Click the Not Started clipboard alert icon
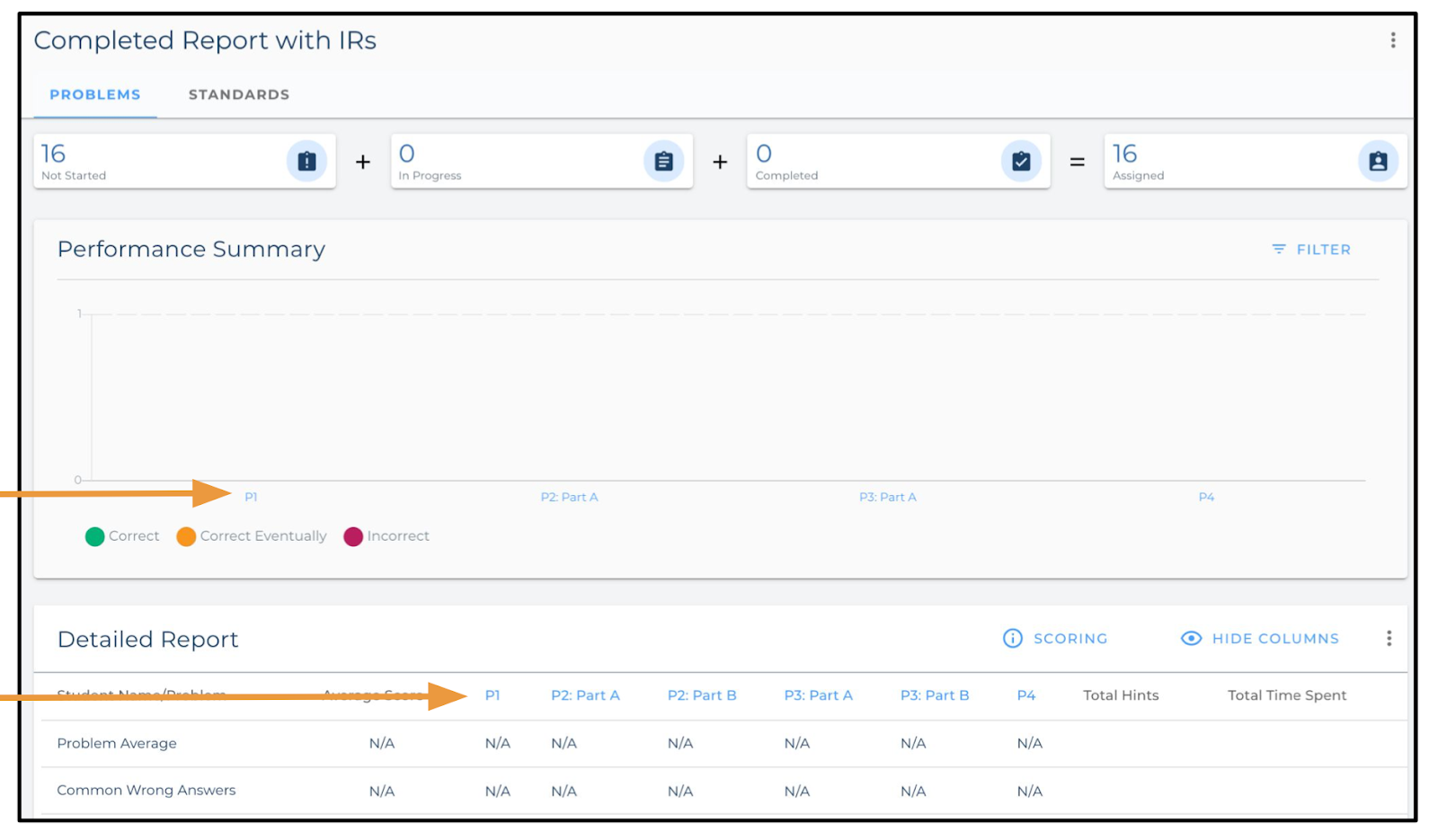This screenshot has width=1438, height=840. tap(306, 162)
